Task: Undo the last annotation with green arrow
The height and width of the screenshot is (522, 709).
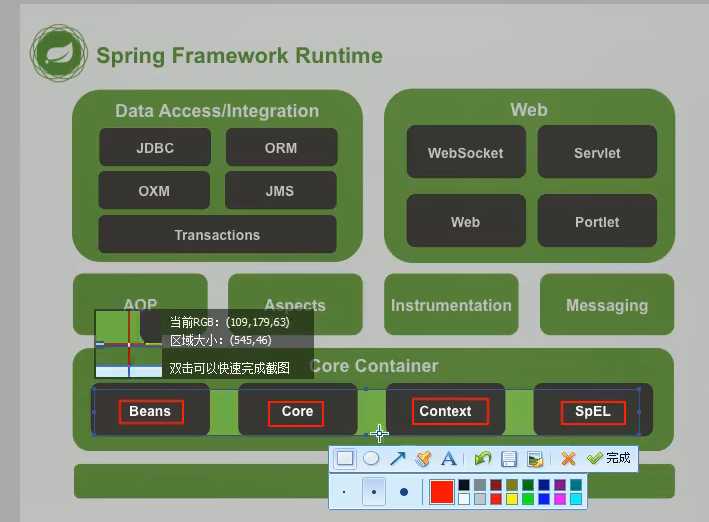Action: (482, 458)
